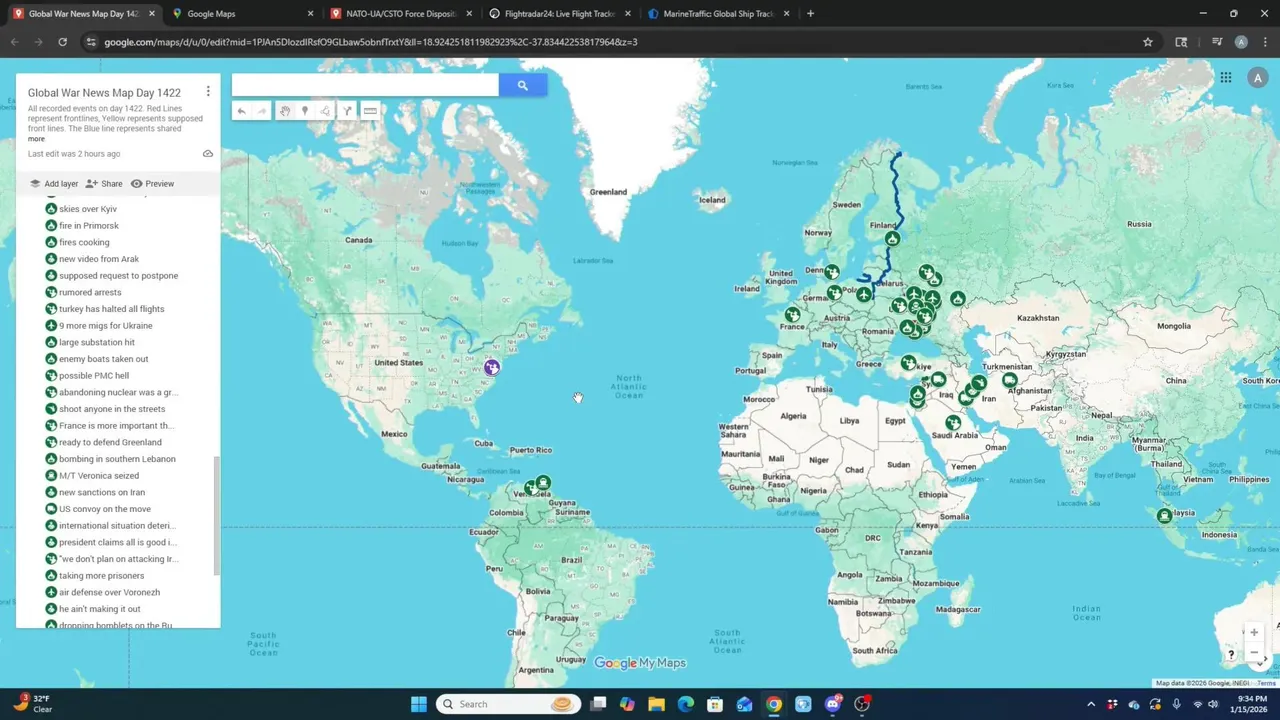Select 'ready to defend Greenland' item

(x=110, y=442)
